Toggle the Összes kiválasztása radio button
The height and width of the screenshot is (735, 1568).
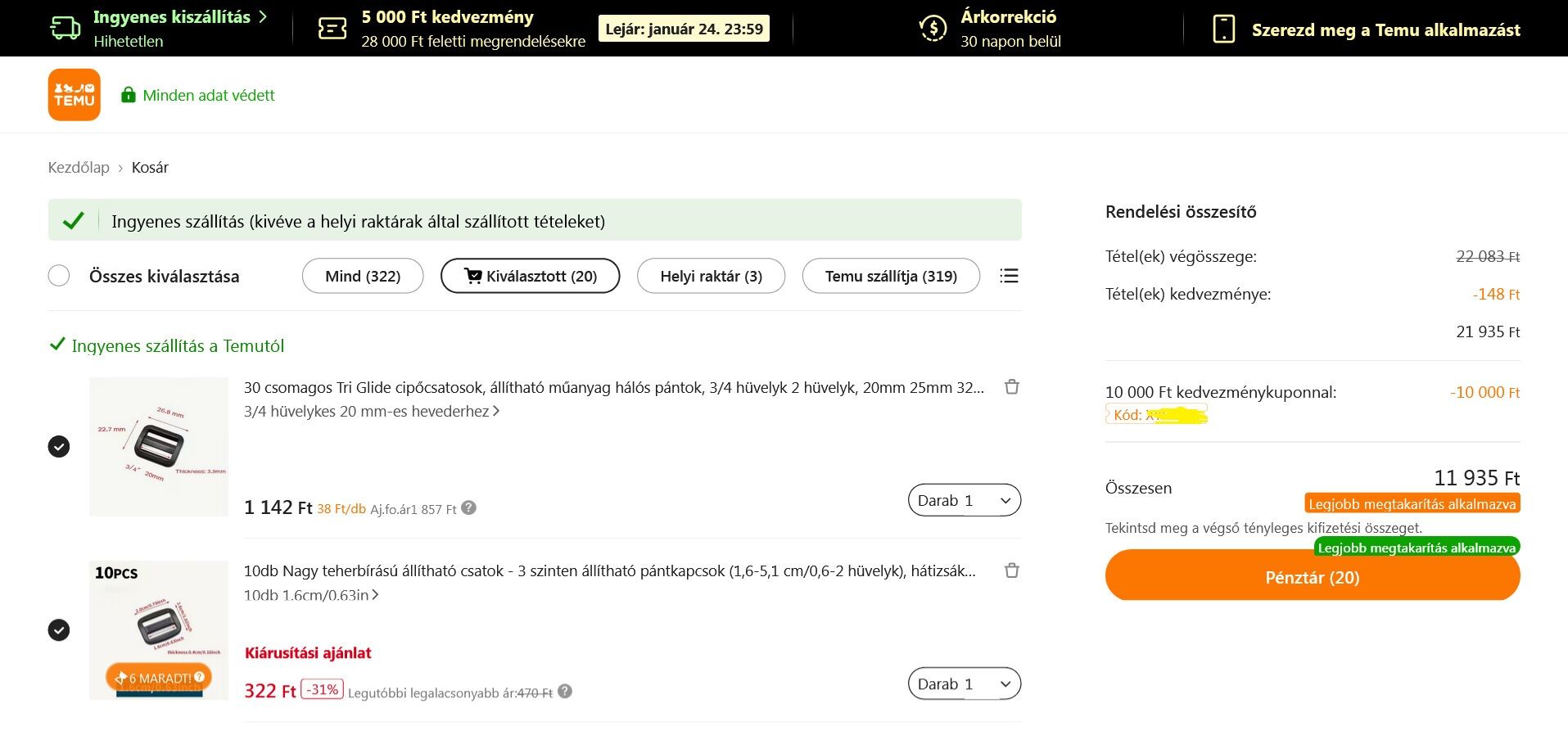(59, 276)
